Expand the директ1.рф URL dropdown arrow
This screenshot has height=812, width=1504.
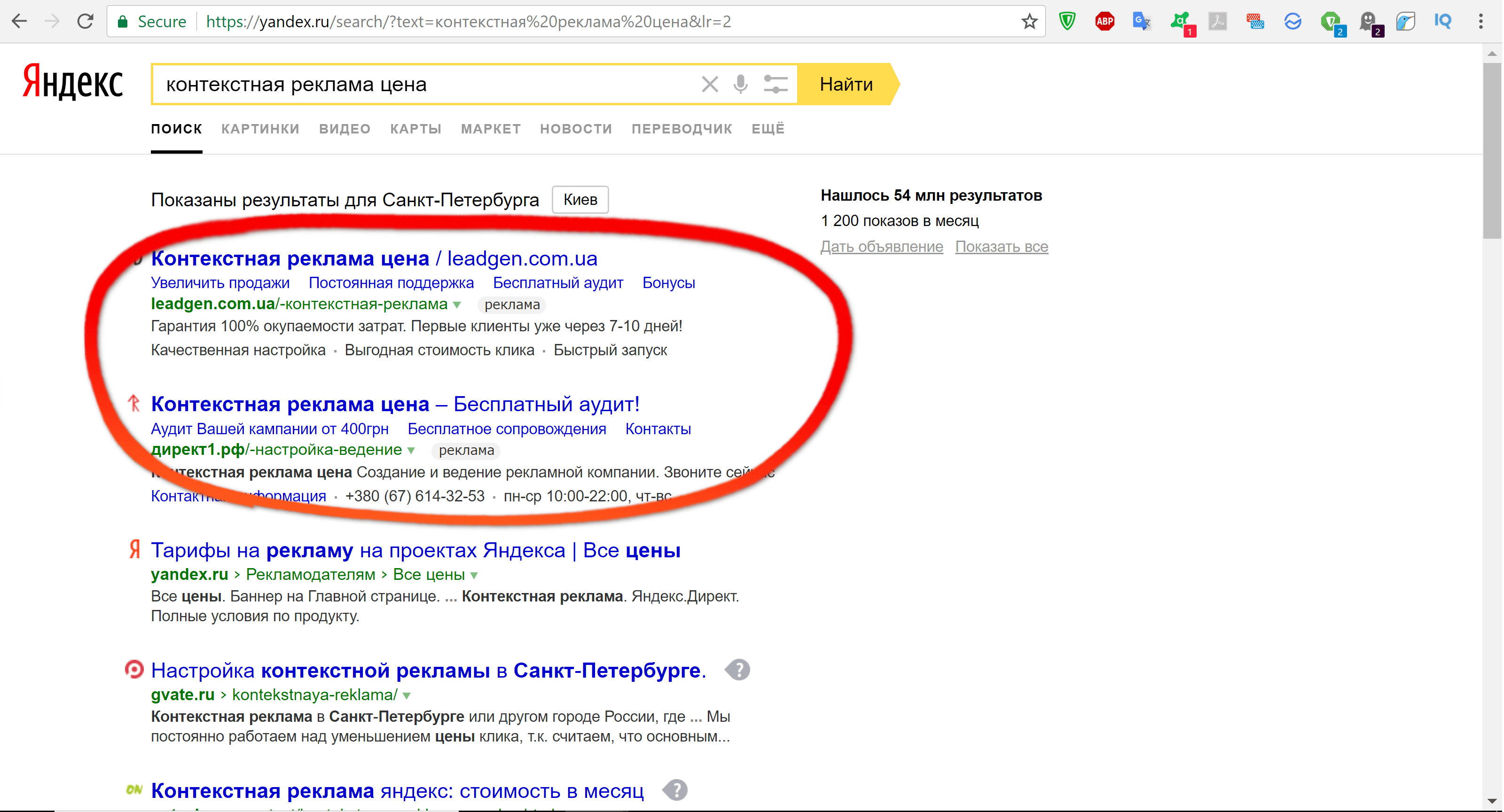(x=412, y=451)
